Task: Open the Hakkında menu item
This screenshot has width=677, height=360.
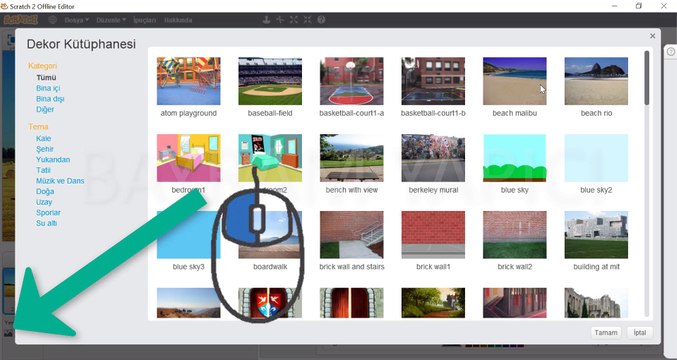Action: tap(178, 20)
